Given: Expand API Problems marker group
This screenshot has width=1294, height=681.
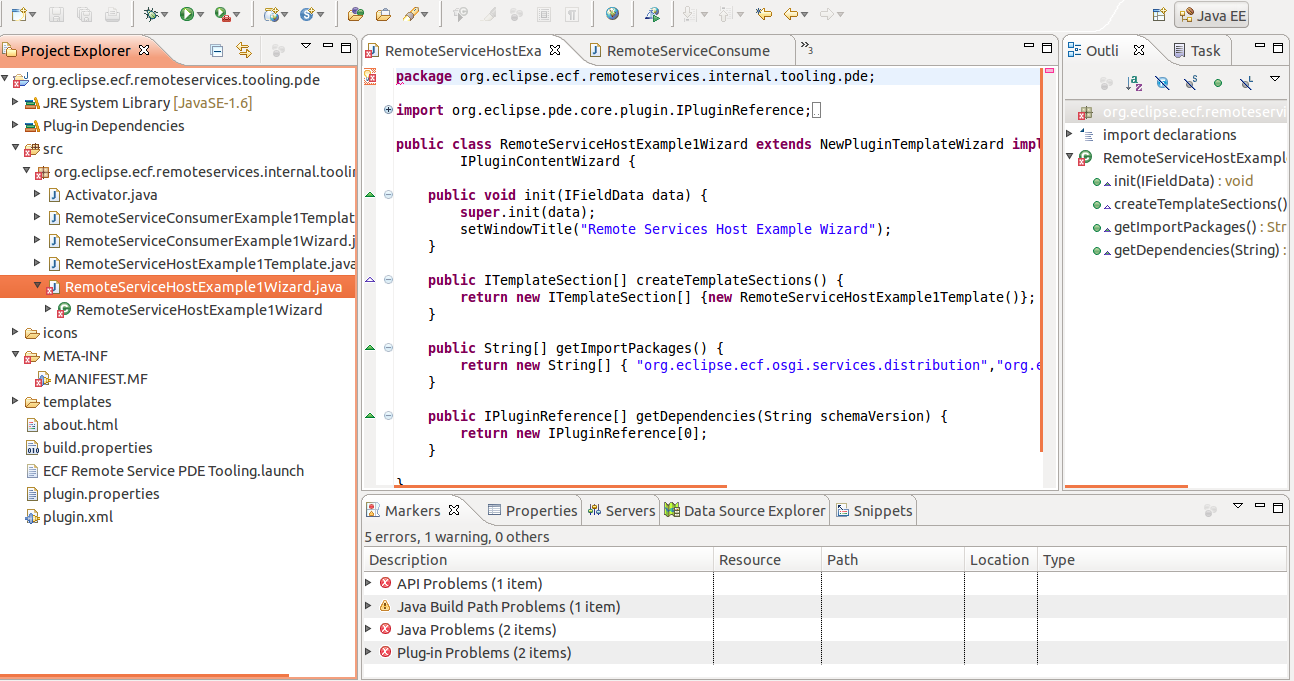Looking at the screenshot, I should pyautogui.click(x=369, y=583).
